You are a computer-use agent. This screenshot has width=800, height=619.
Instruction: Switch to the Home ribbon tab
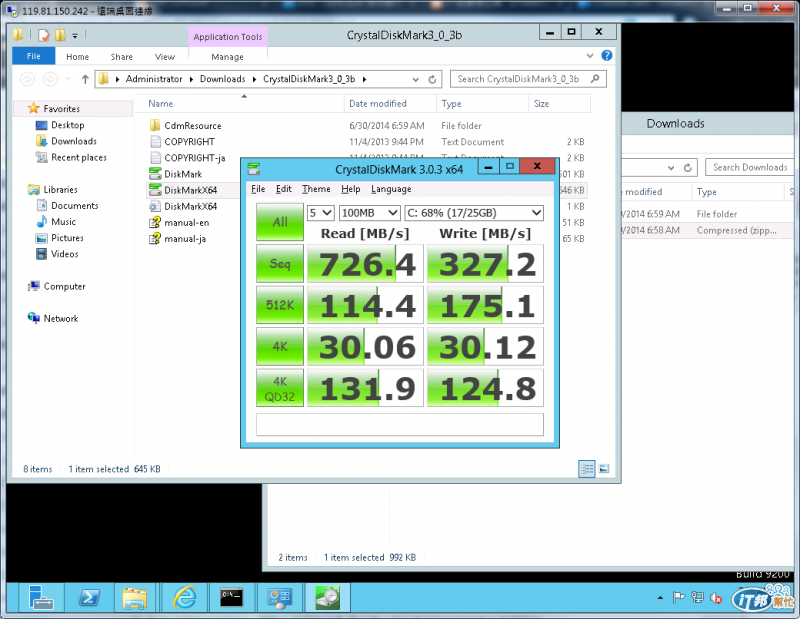pyautogui.click(x=78, y=57)
